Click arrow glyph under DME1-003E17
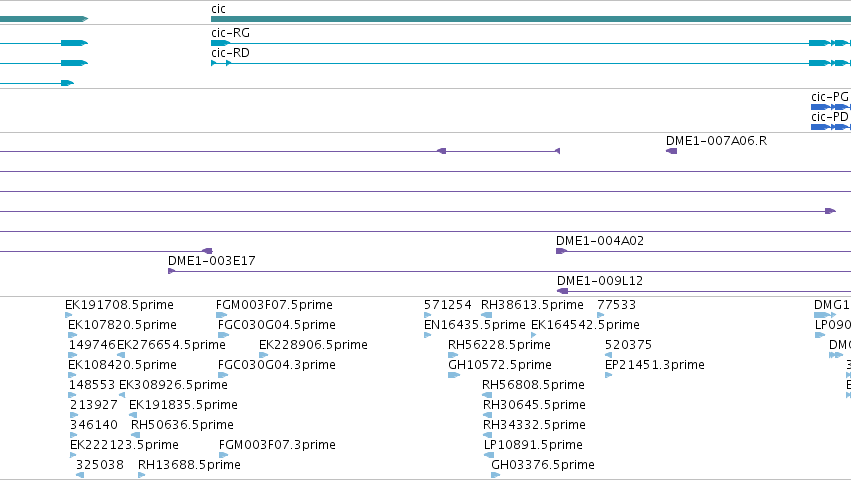 coord(172,271)
